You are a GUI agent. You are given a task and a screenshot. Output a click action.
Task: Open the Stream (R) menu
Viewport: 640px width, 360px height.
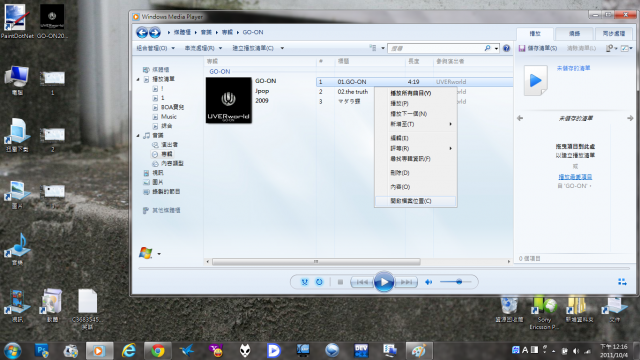203,48
